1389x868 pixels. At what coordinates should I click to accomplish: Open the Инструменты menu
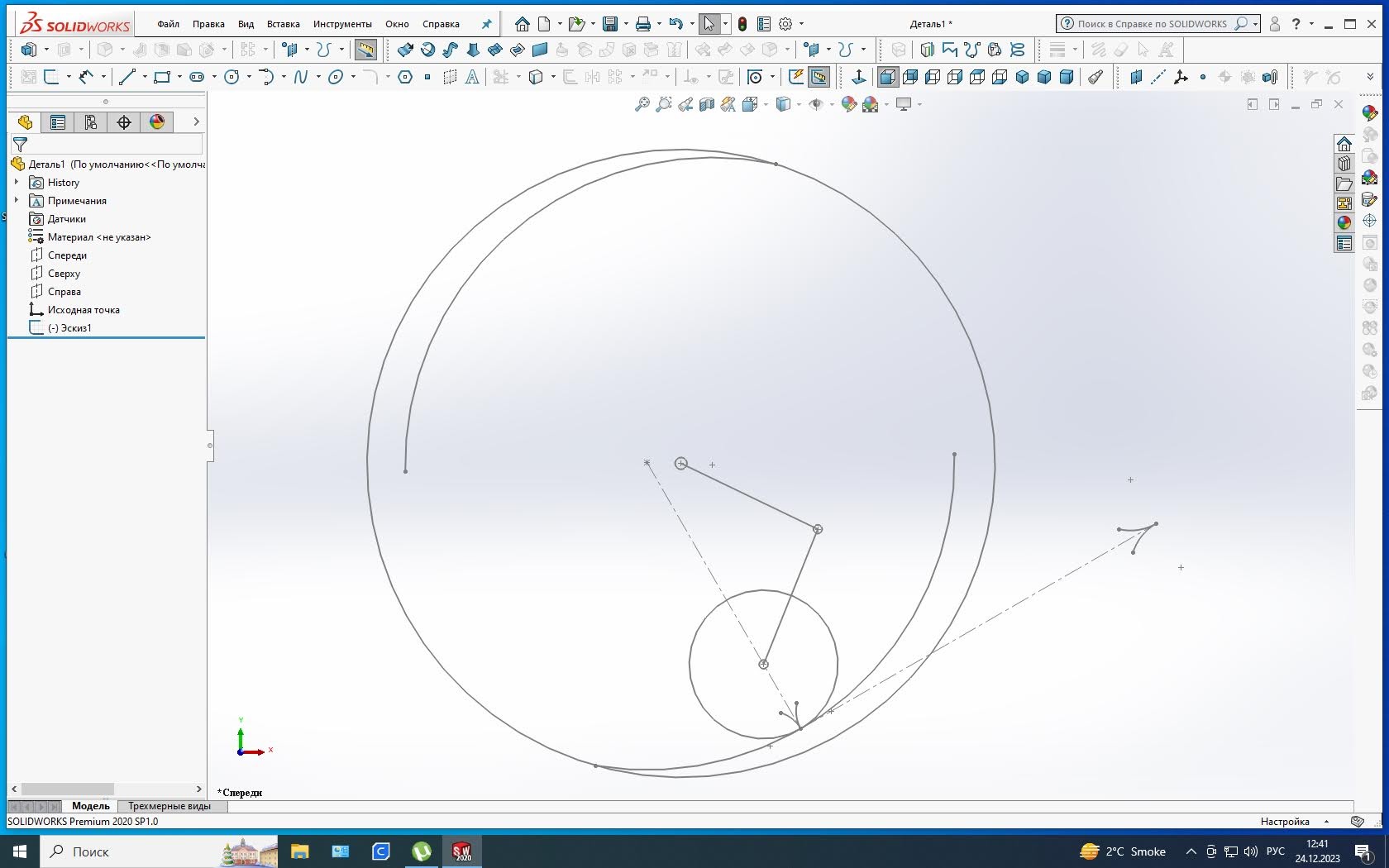[x=342, y=24]
